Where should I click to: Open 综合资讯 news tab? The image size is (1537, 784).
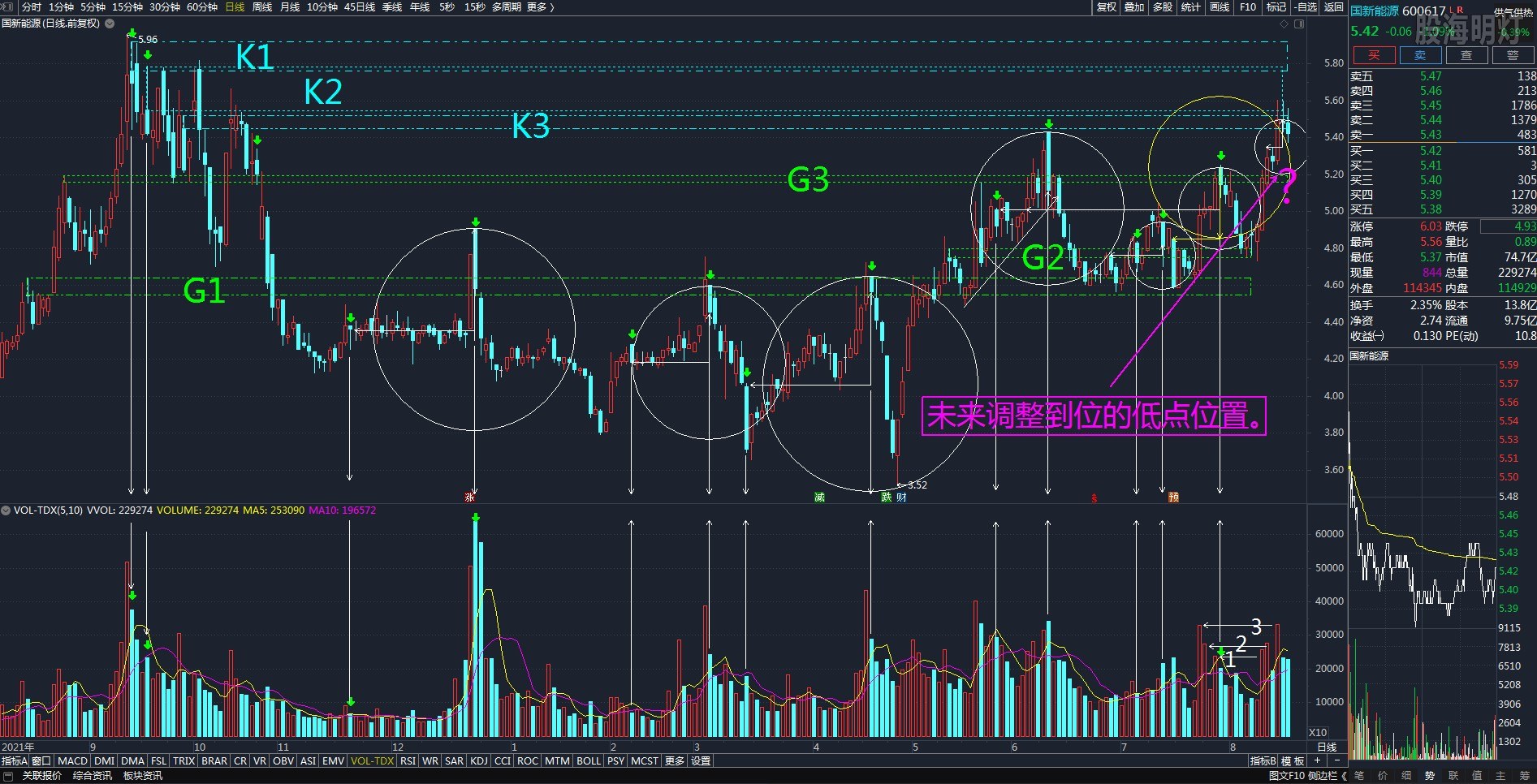tap(93, 776)
